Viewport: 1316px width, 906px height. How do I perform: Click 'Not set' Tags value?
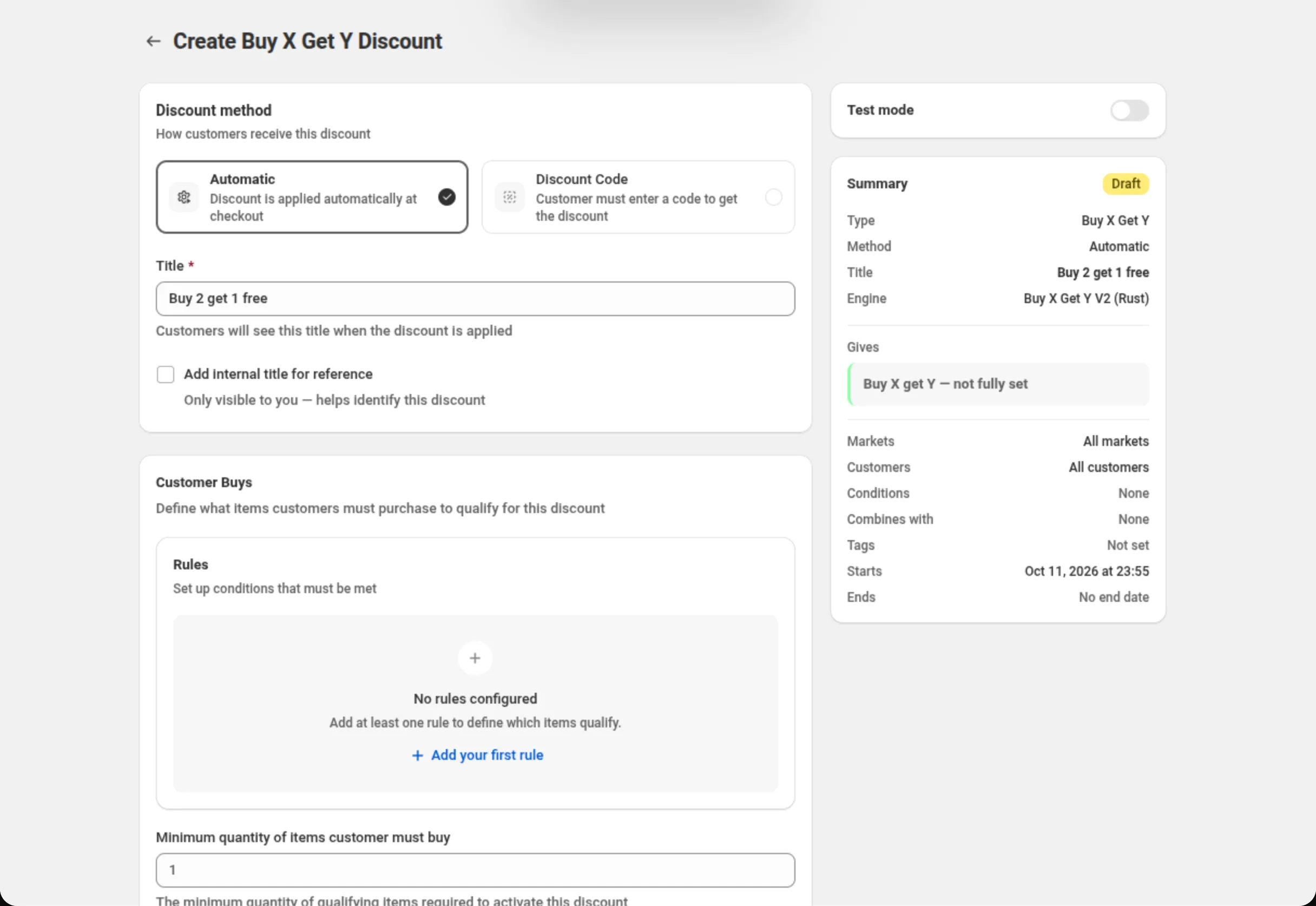click(1128, 545)
